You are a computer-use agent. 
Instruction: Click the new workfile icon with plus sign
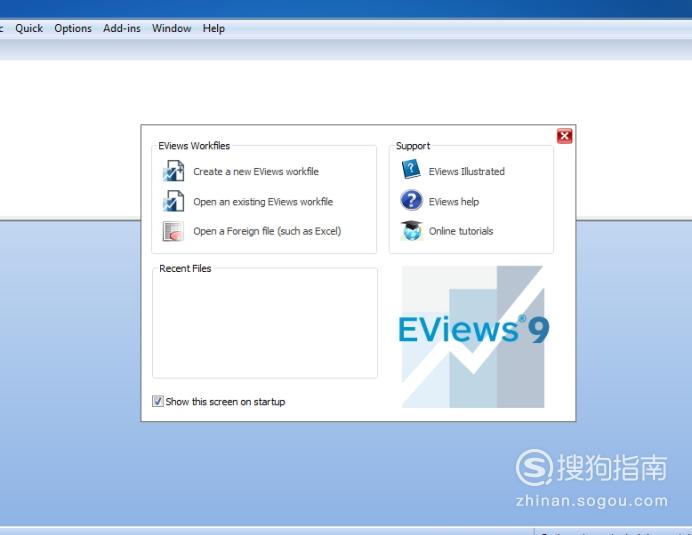(x=173, y=171)
